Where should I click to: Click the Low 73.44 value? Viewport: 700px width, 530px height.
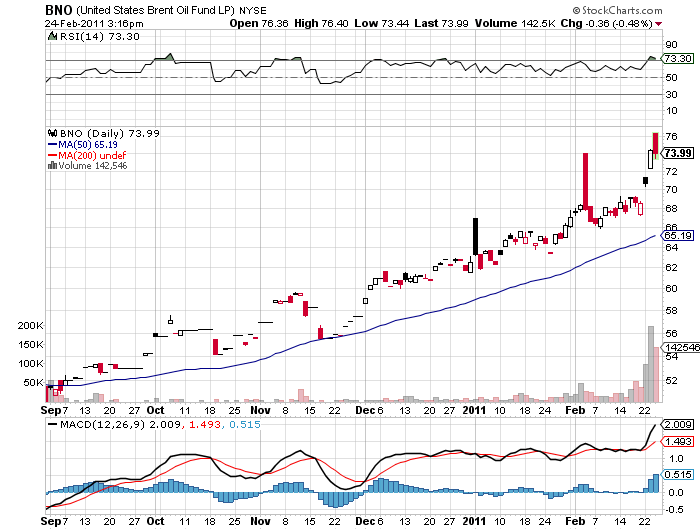(x=381, y=23)
